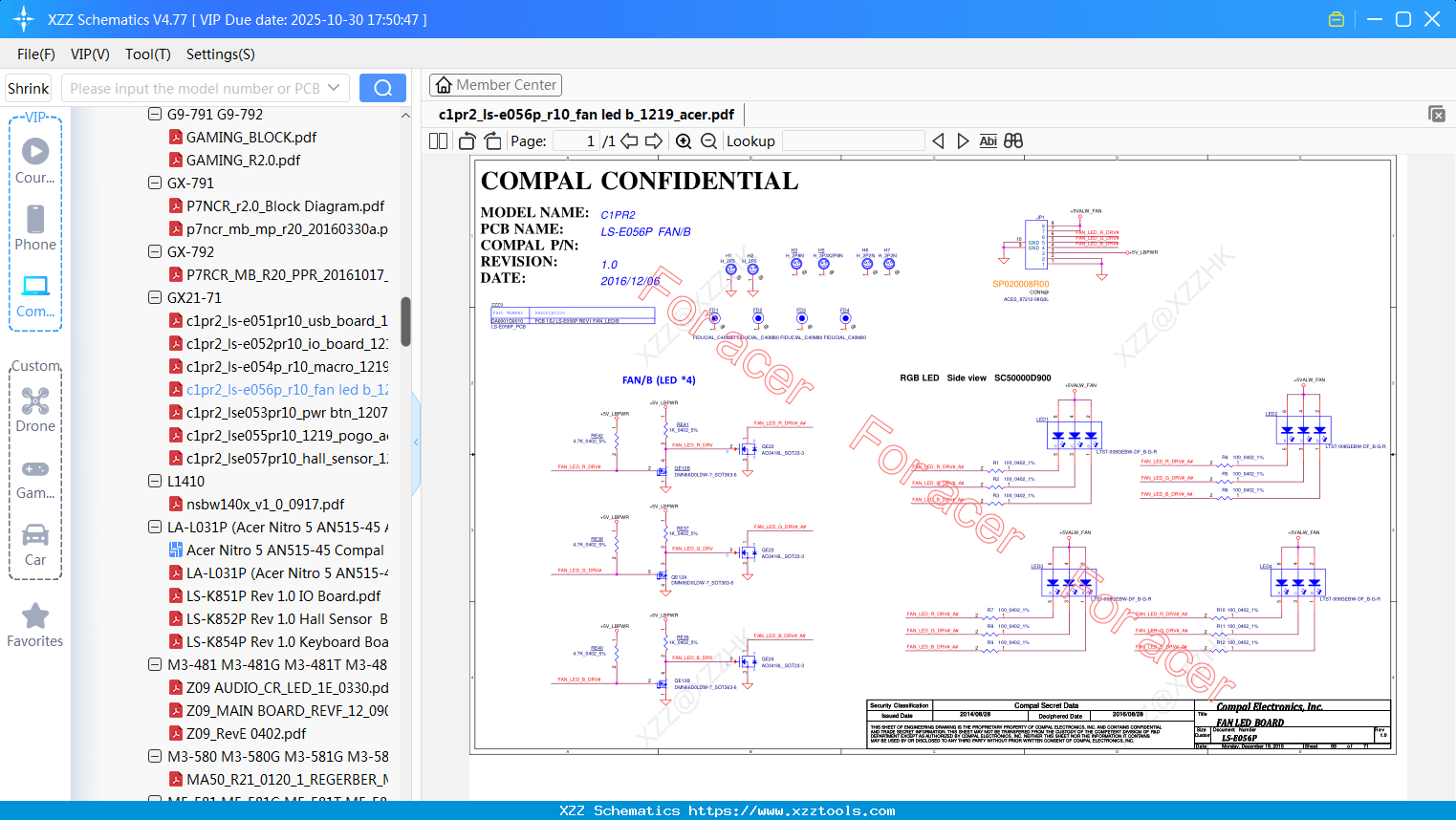
Task: Open c1pr2_ls-e054p_r10_macro file
Action: 278,366
